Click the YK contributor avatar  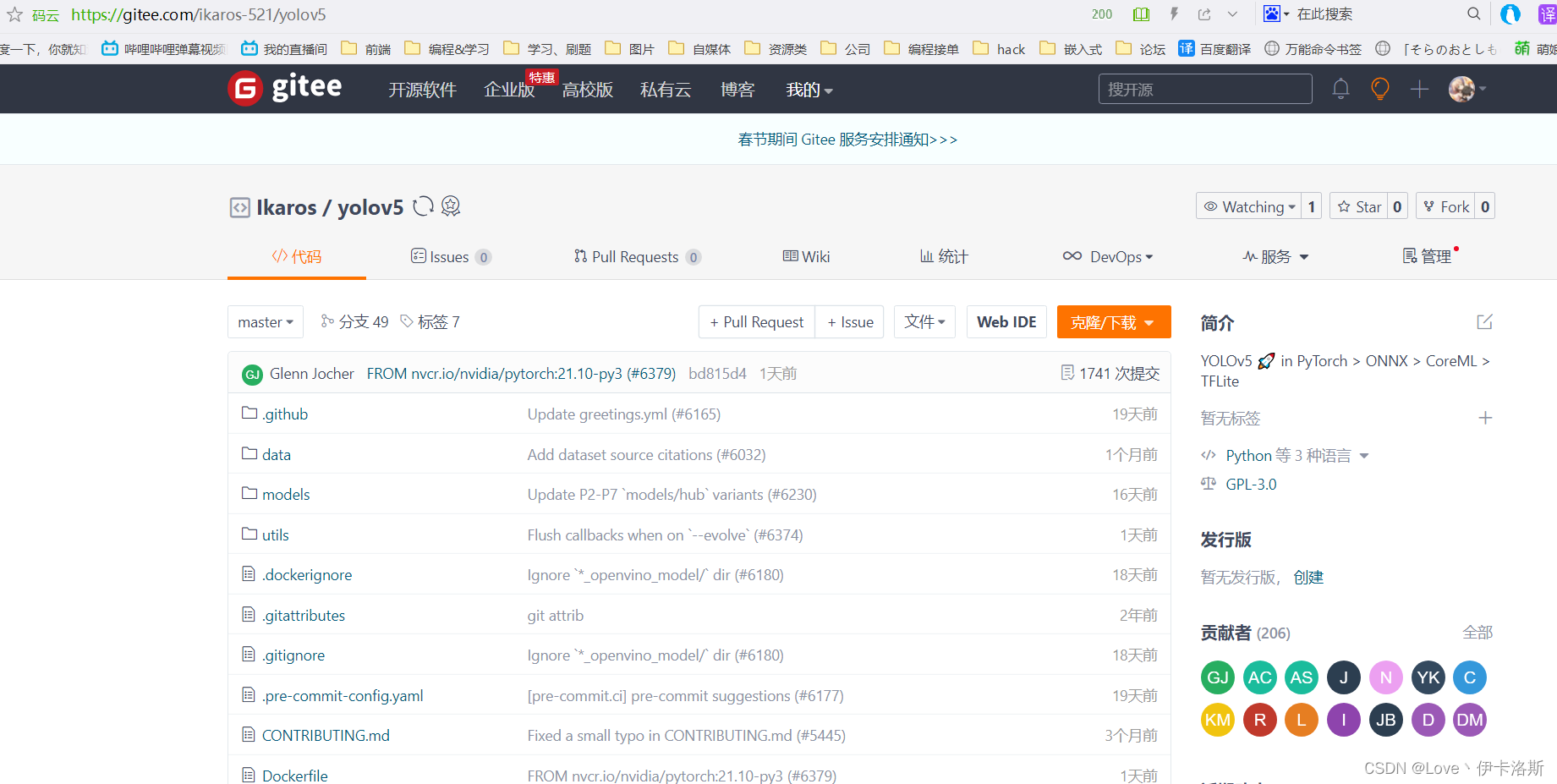(1428, 677)
